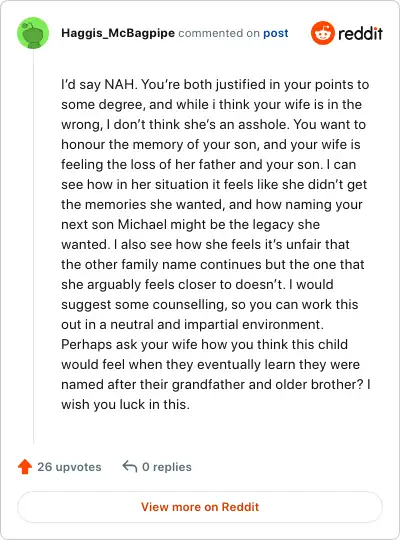Click the "0 replies" label

pyautogui.click(x=167, y=467)
